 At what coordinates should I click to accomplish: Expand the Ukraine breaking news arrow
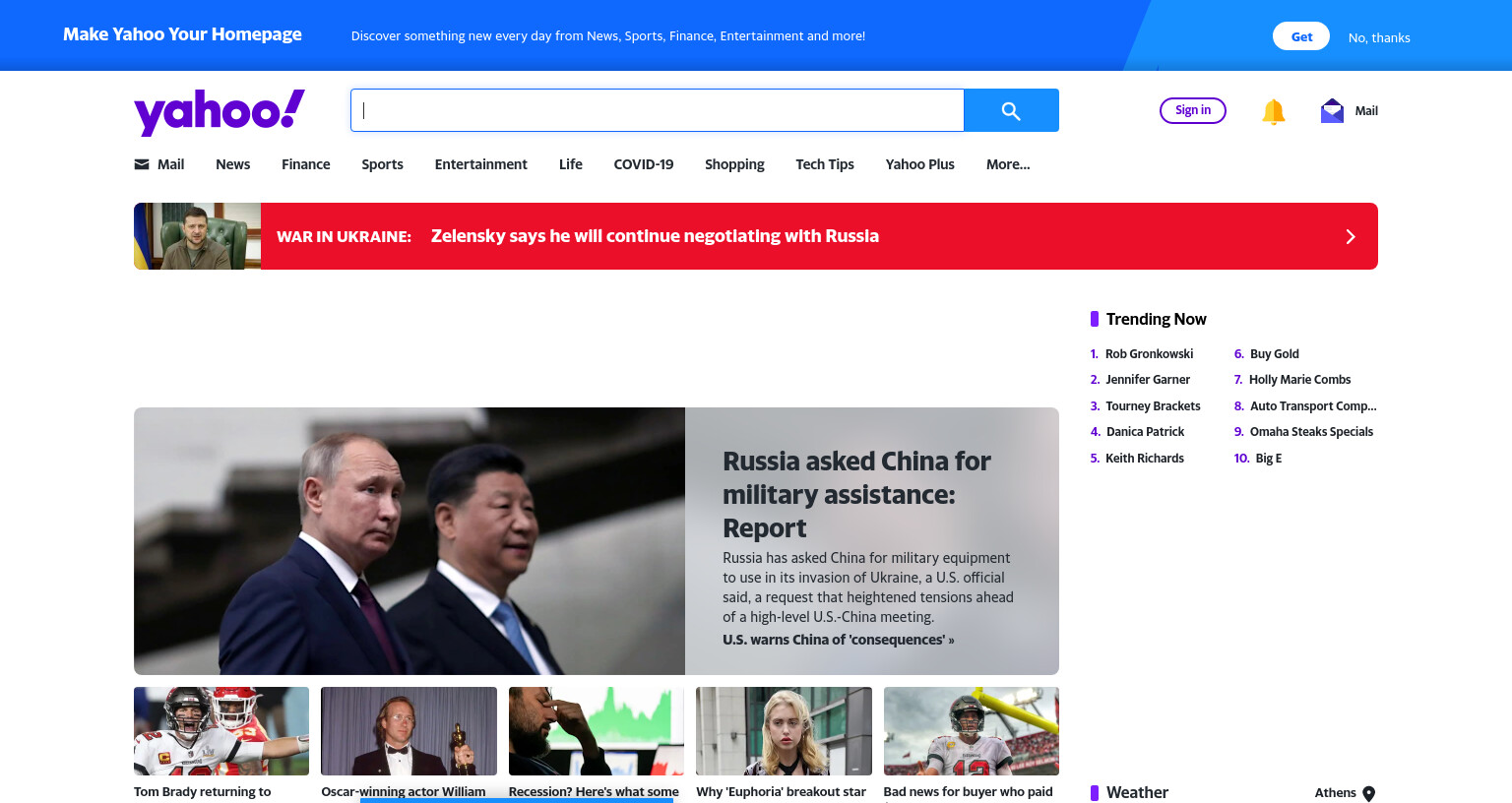pyautogui.click(x=1351, y=236)
